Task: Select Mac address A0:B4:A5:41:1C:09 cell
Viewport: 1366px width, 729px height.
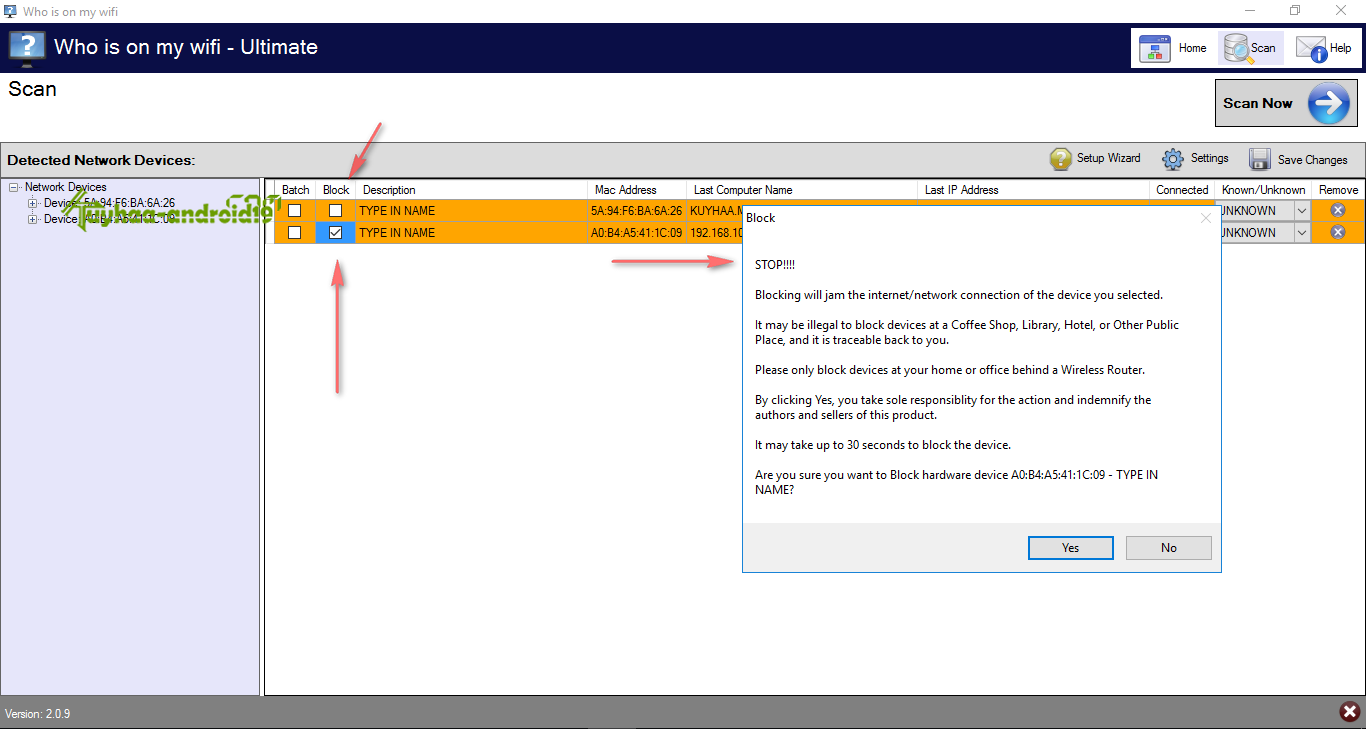Action: coord(637,232)
